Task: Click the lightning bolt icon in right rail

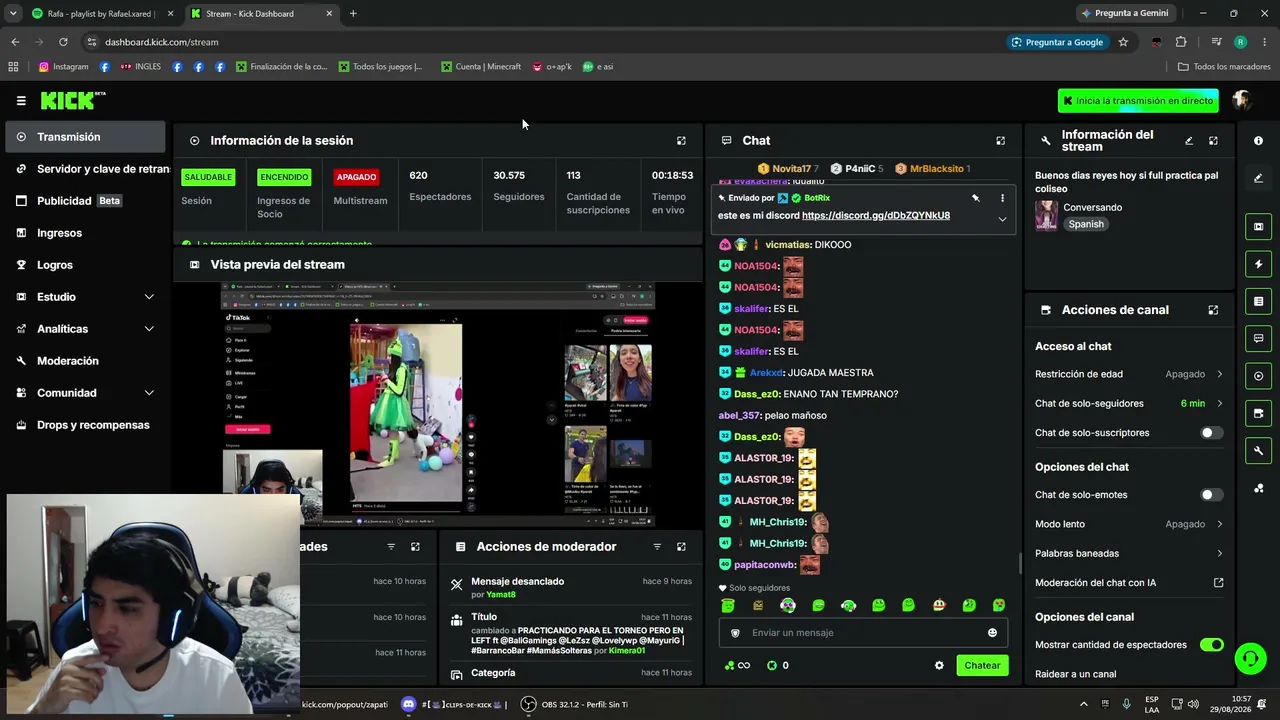Action: point(1258,264)
